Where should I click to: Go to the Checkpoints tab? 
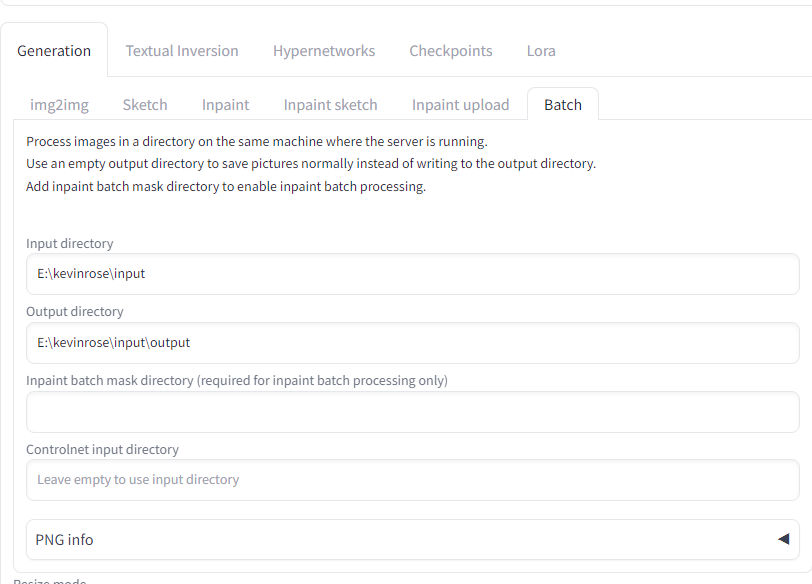click(451, 51)
